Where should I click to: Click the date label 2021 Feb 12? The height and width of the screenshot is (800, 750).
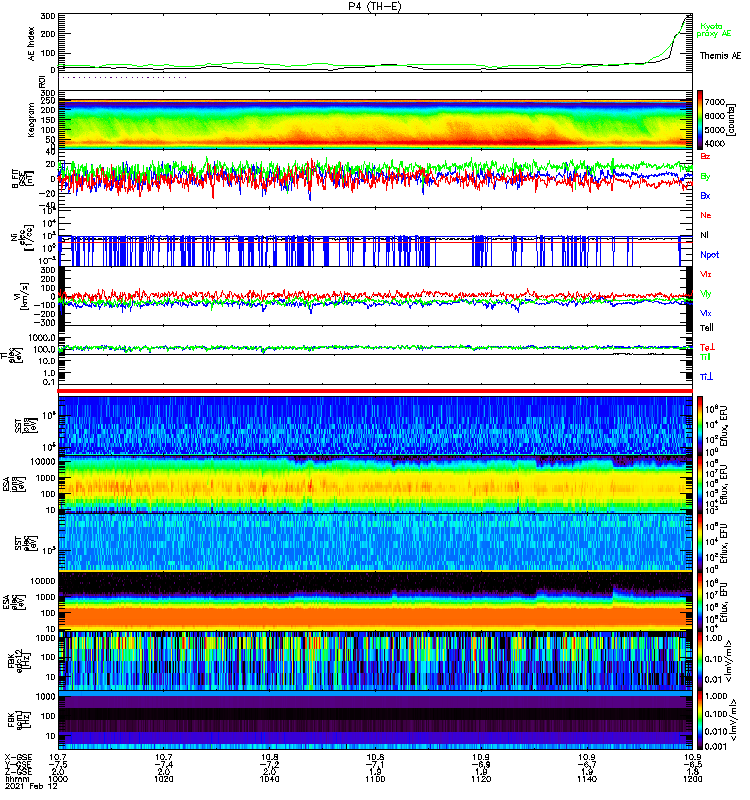point(31,787)
